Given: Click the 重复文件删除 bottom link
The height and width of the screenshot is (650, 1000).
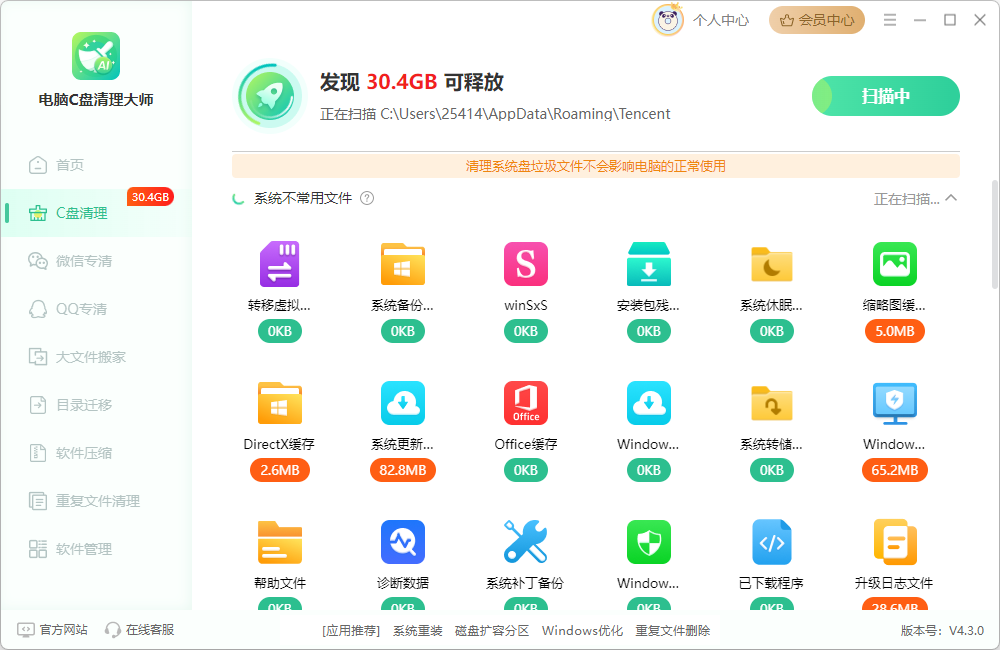Looking at the screenshot, I should [x=673, y=631].
